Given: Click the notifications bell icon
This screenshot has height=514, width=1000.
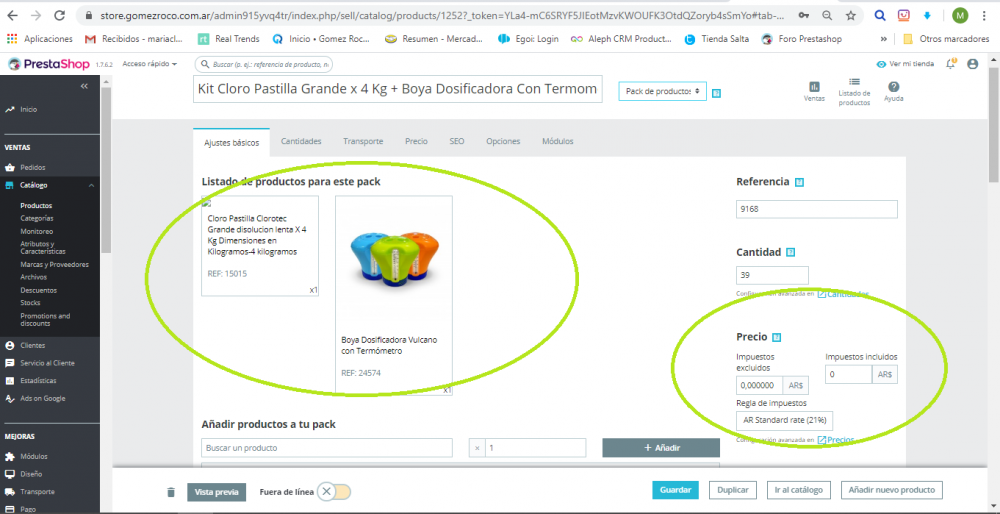Looking at the screenshot, I should click(951, 64).
